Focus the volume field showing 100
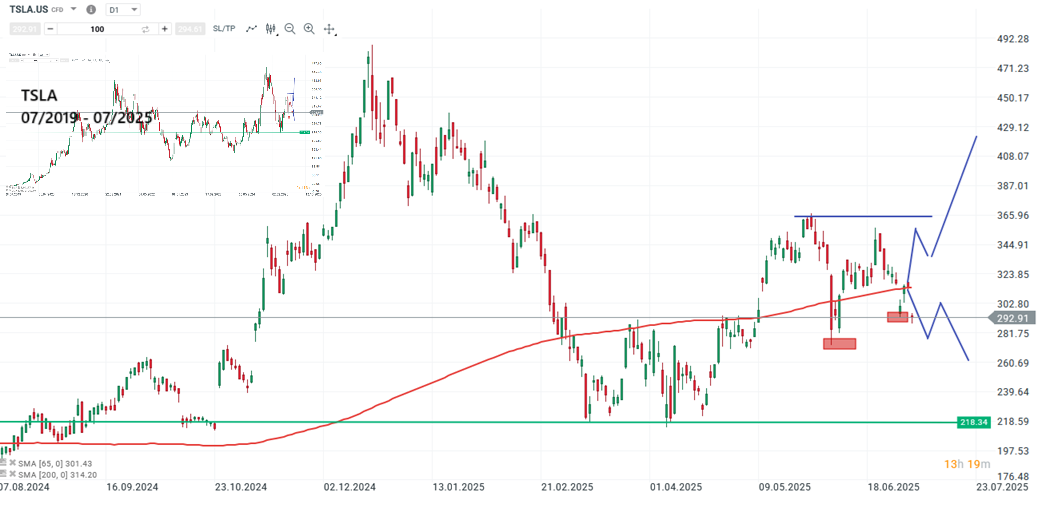Image resolution: width=1042 pixels, height=505 pixels. click(x=98, y=29)
